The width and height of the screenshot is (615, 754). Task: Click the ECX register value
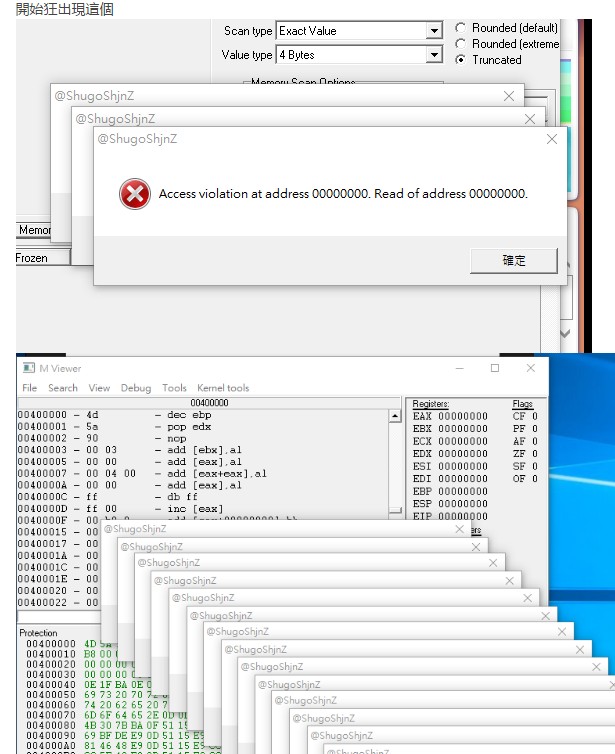coord(463,441)
